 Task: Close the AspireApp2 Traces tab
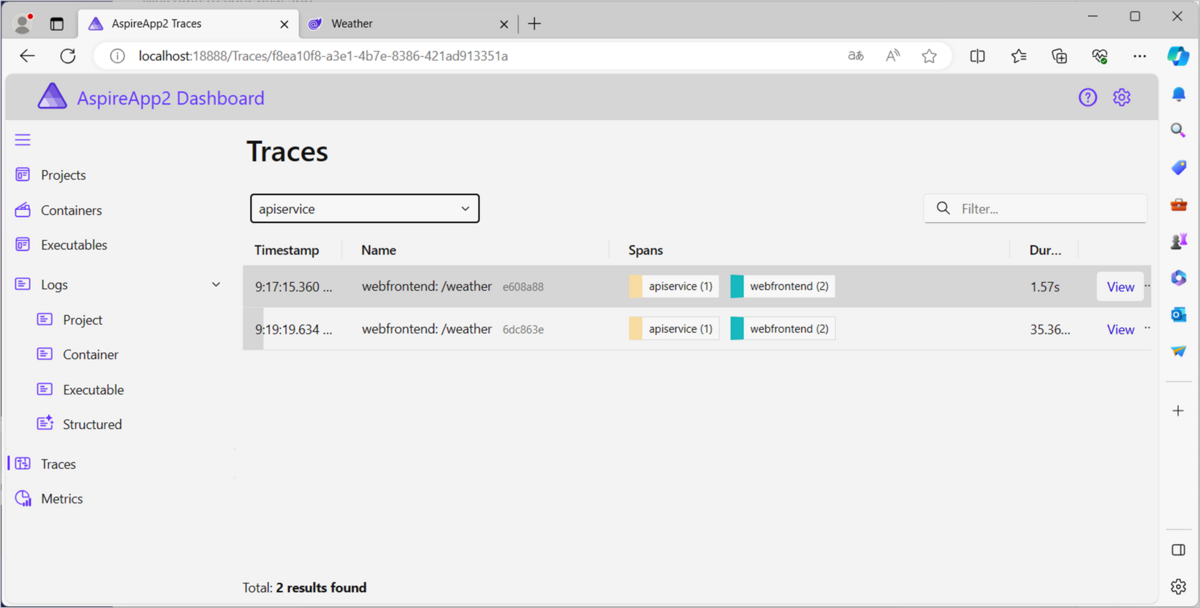point(283,23)
